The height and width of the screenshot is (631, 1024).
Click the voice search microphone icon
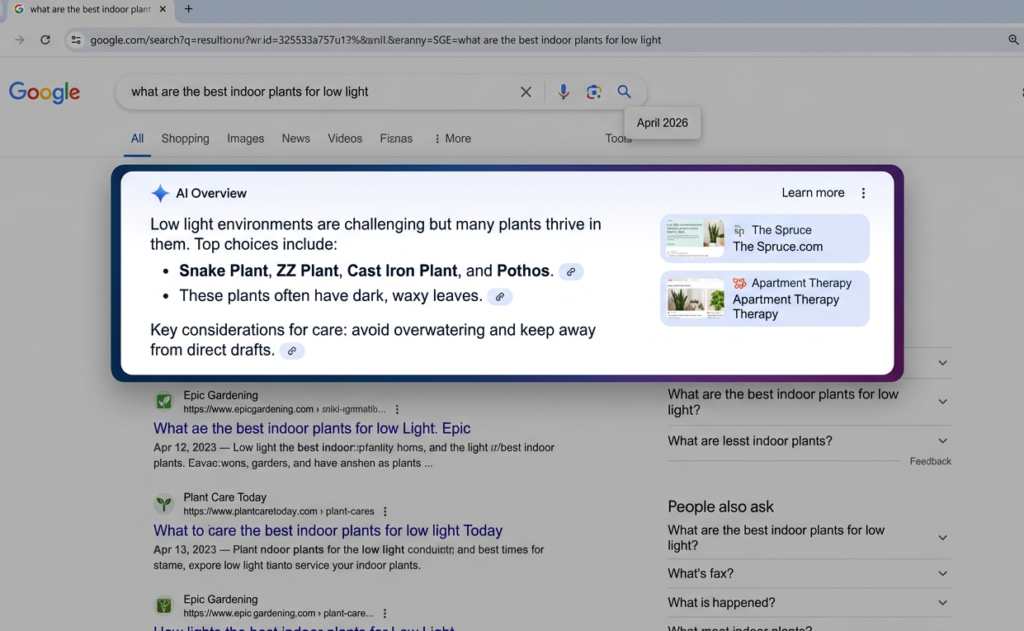coord(563,92)
